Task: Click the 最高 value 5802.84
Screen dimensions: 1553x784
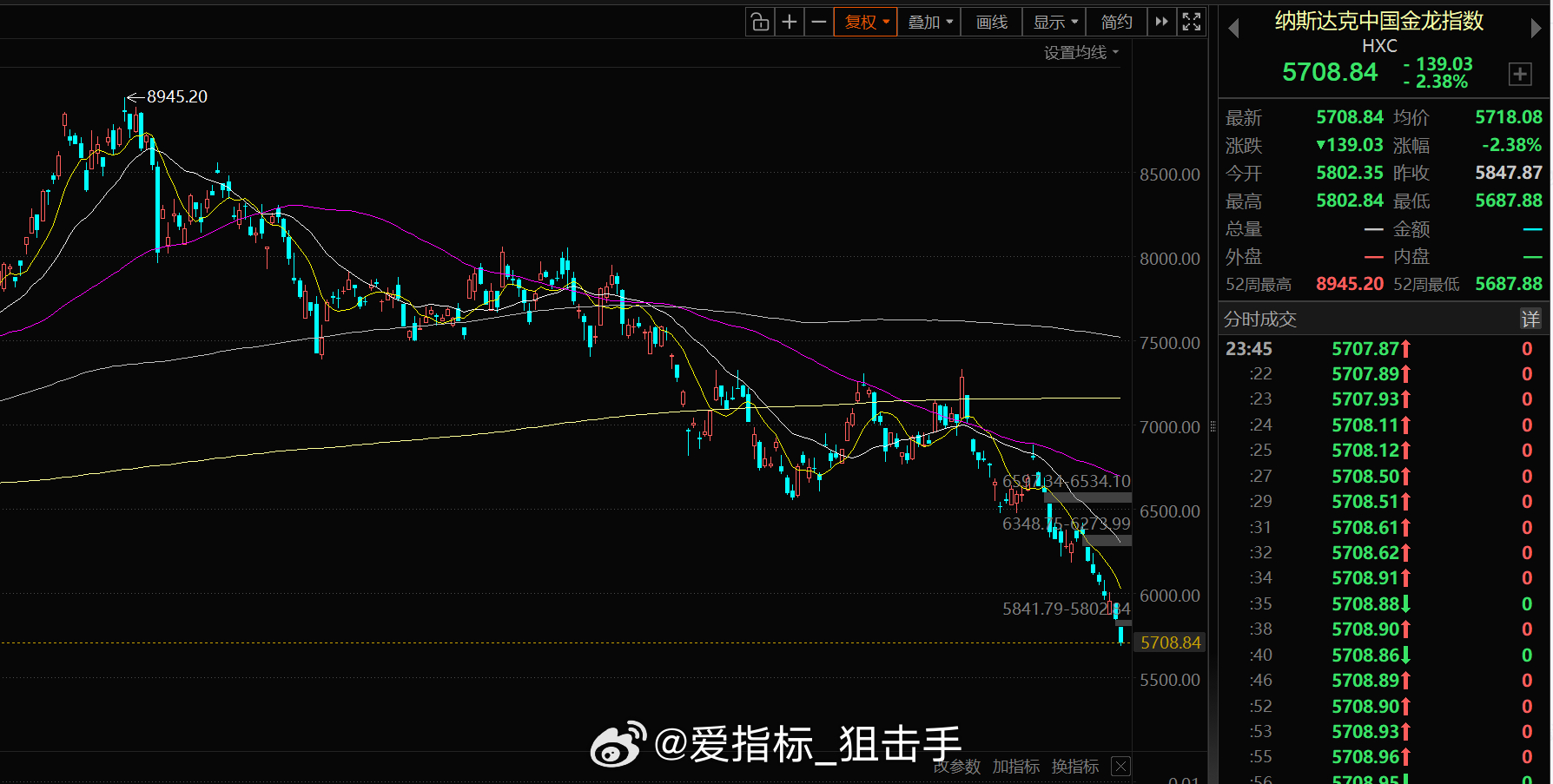Action: [1350, 201]
